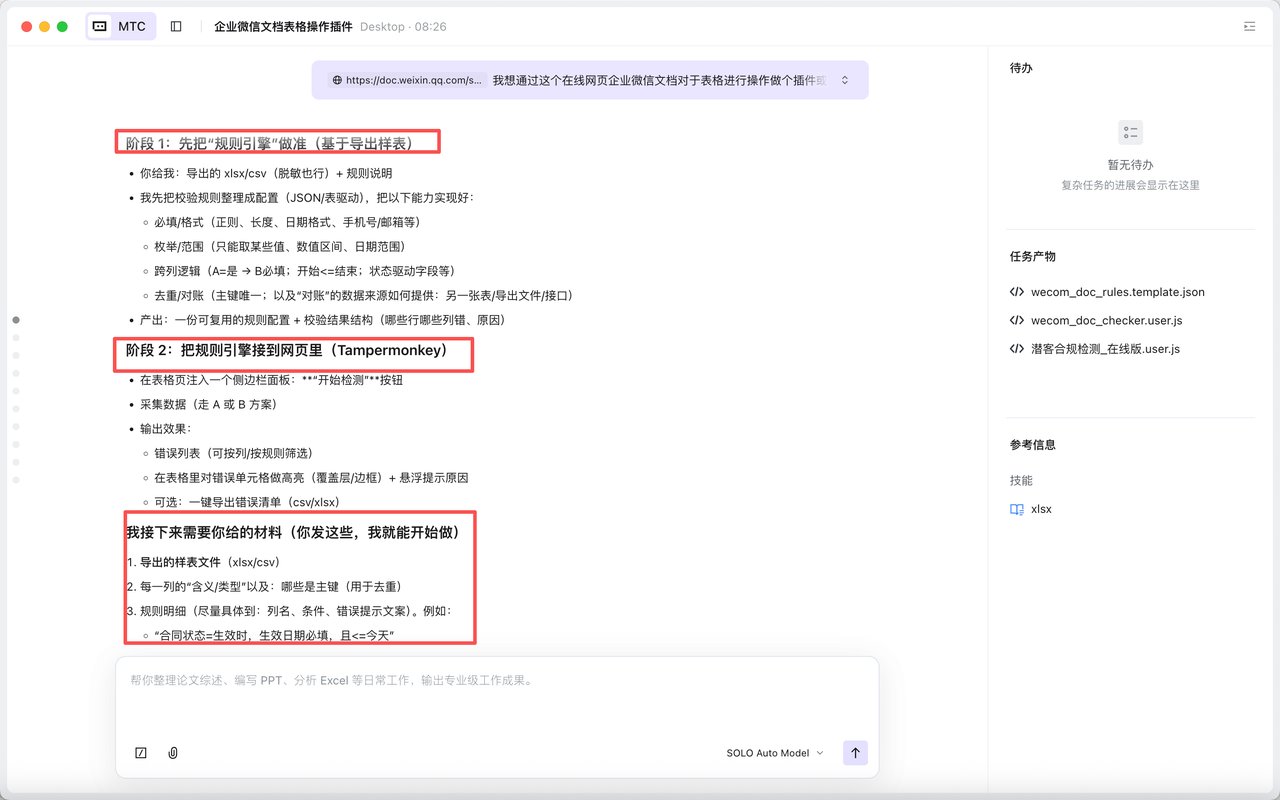Screen dimensions: 1280x800
Task: Toggle the left sidebar panel icon
Action: tap(176, 26)
